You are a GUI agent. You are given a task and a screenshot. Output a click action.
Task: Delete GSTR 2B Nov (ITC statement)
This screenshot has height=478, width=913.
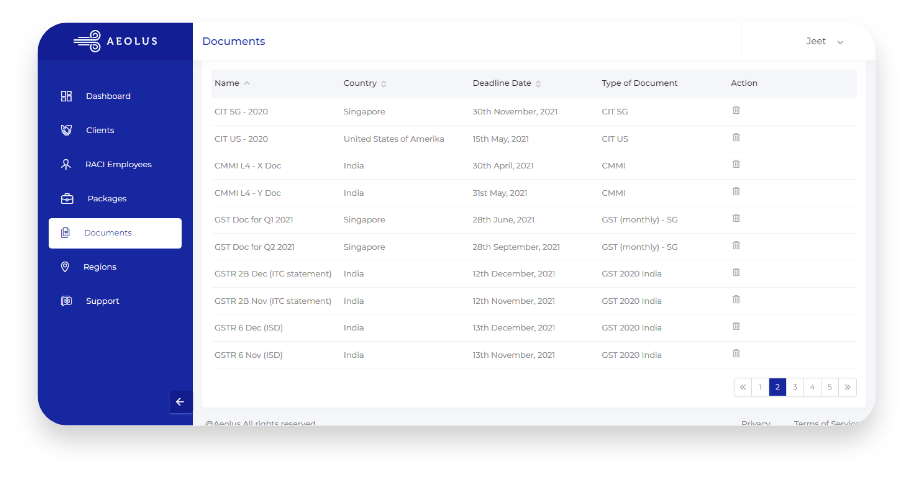[x=736, y=299]
